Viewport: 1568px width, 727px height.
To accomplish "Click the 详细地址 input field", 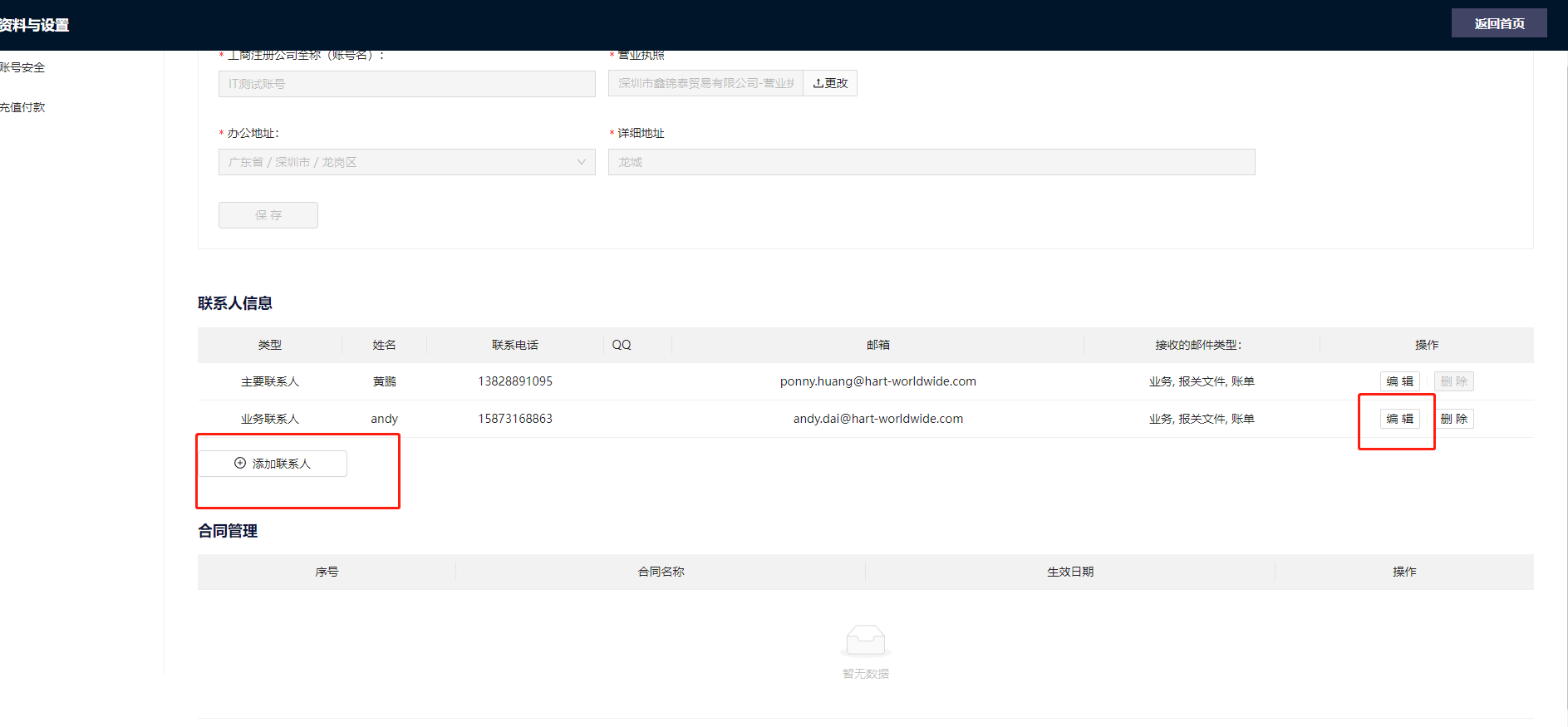I will 931,162.
